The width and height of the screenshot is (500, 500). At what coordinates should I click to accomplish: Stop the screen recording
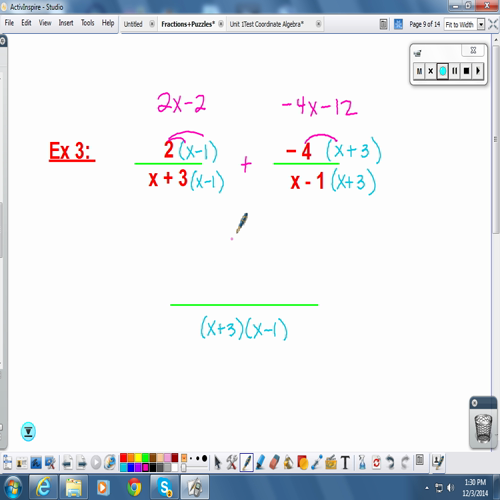466,71
